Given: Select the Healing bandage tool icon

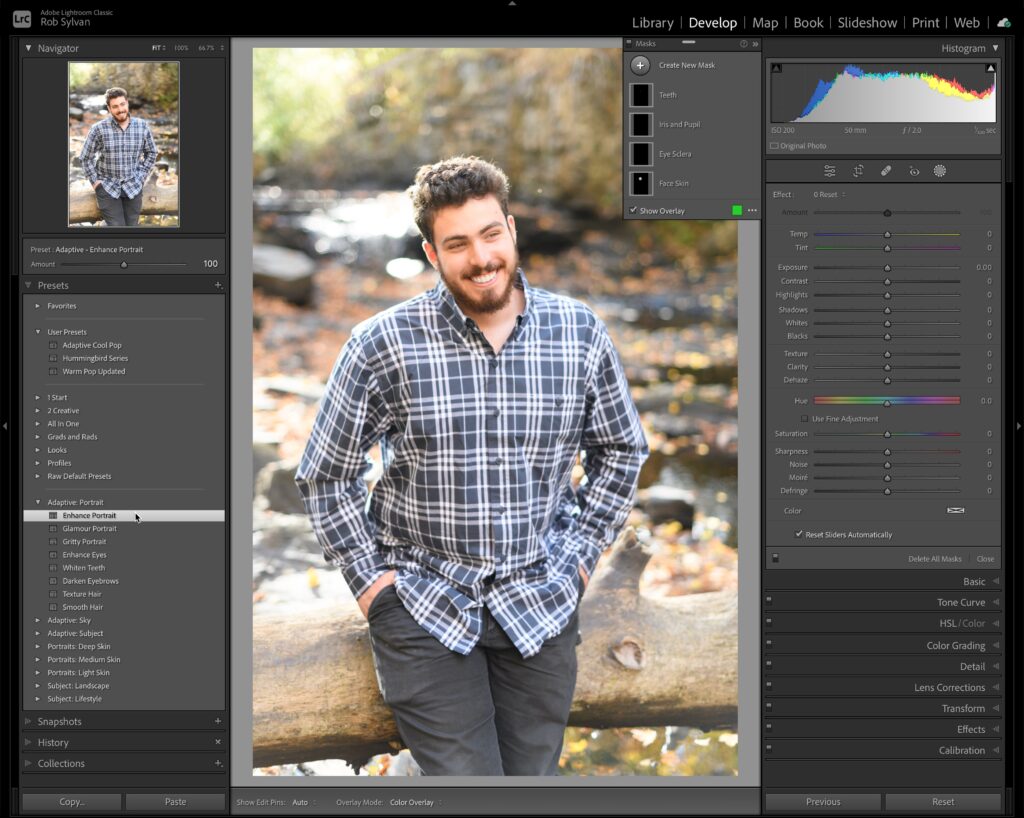Looking at the screenshot, I should coord(886,171).
